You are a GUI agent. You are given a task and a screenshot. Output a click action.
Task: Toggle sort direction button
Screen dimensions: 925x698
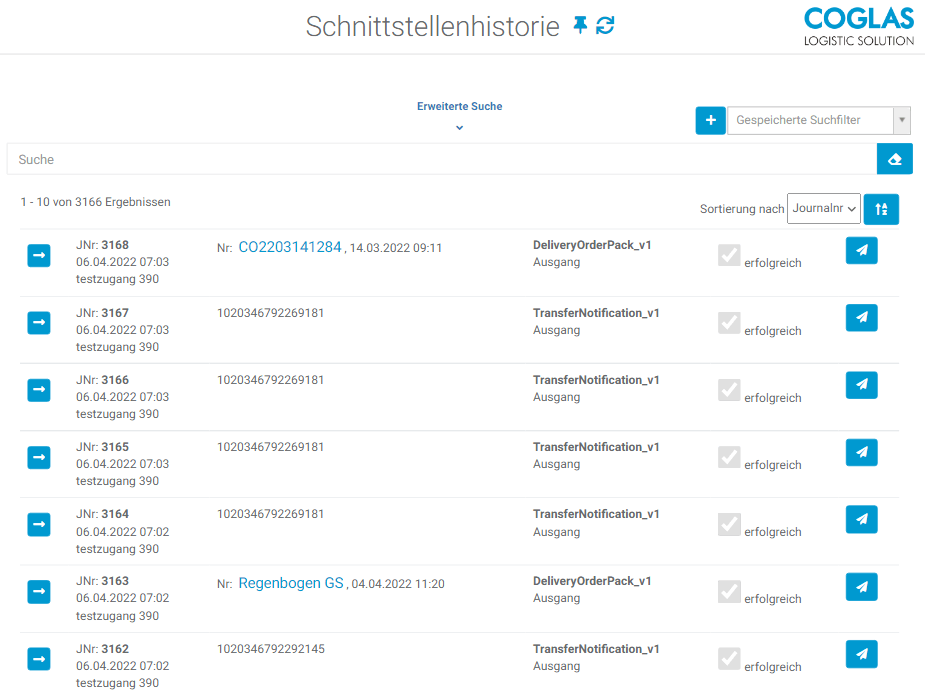coord(881,209)
